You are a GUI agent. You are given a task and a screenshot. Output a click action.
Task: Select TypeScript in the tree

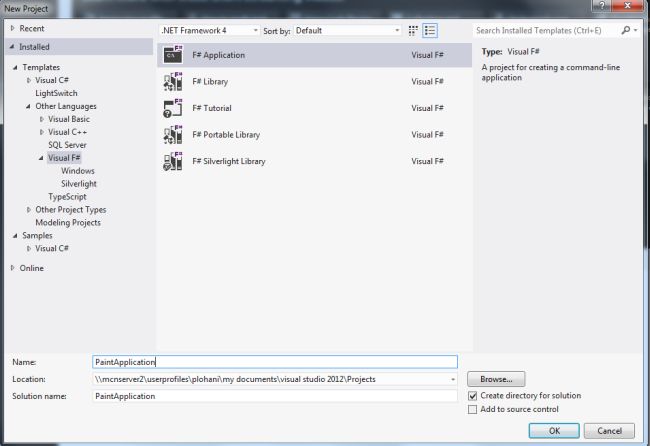[x=67, y=197]
